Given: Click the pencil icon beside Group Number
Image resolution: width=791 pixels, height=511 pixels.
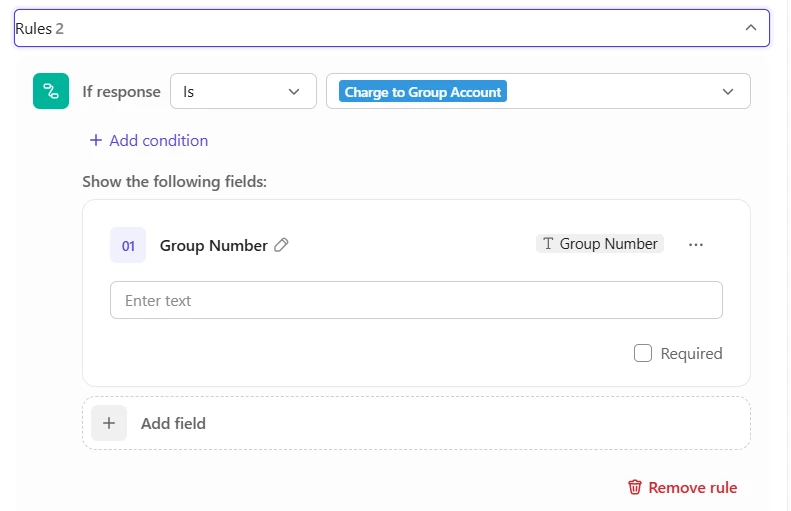Looking at the screenshot, I should [281, 245].
